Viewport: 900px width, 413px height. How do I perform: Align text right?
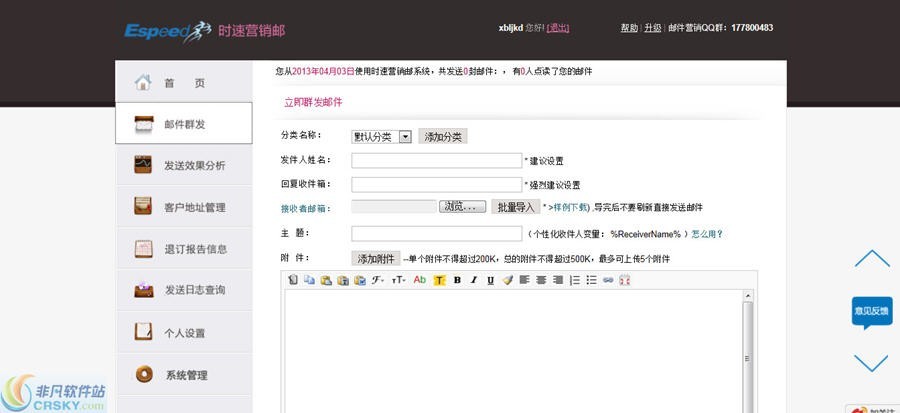click(x=557, y=280)
